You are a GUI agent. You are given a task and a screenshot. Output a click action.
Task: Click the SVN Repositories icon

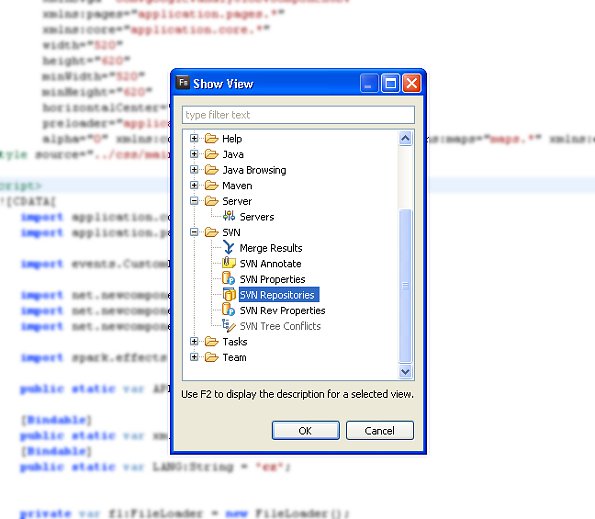pyautogui.click(x=229, y=294)
